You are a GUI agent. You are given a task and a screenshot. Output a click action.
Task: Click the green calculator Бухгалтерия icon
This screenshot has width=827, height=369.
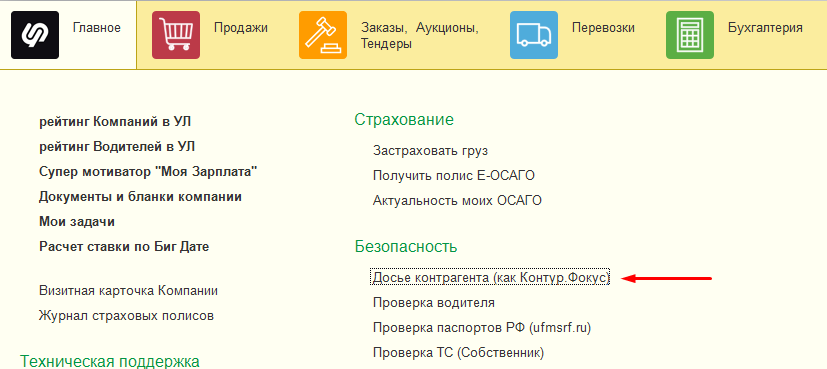coord(690,35)
